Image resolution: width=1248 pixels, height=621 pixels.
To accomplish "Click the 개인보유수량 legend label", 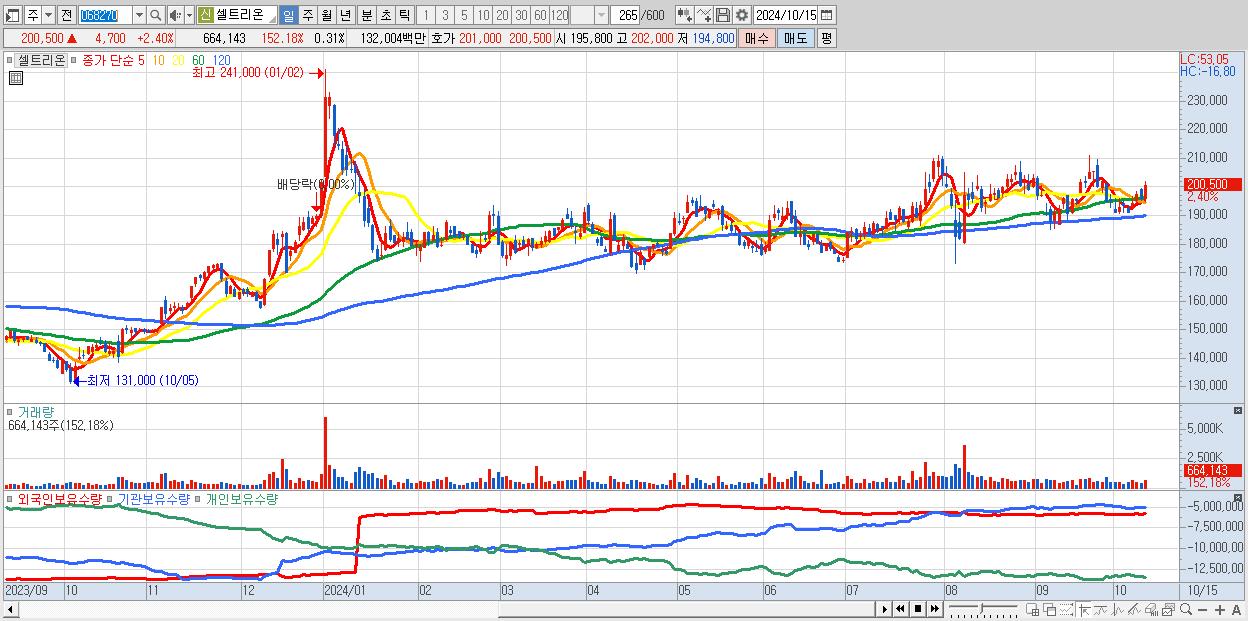I will pyautogui.click(x=241, y=498).
